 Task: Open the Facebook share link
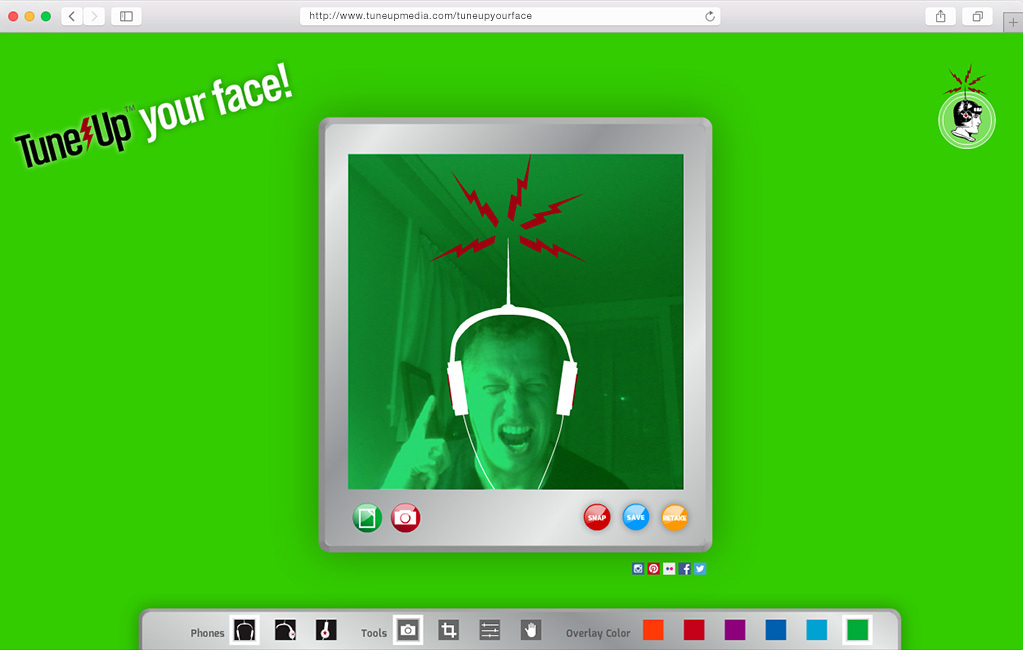[x=685, y=569]
